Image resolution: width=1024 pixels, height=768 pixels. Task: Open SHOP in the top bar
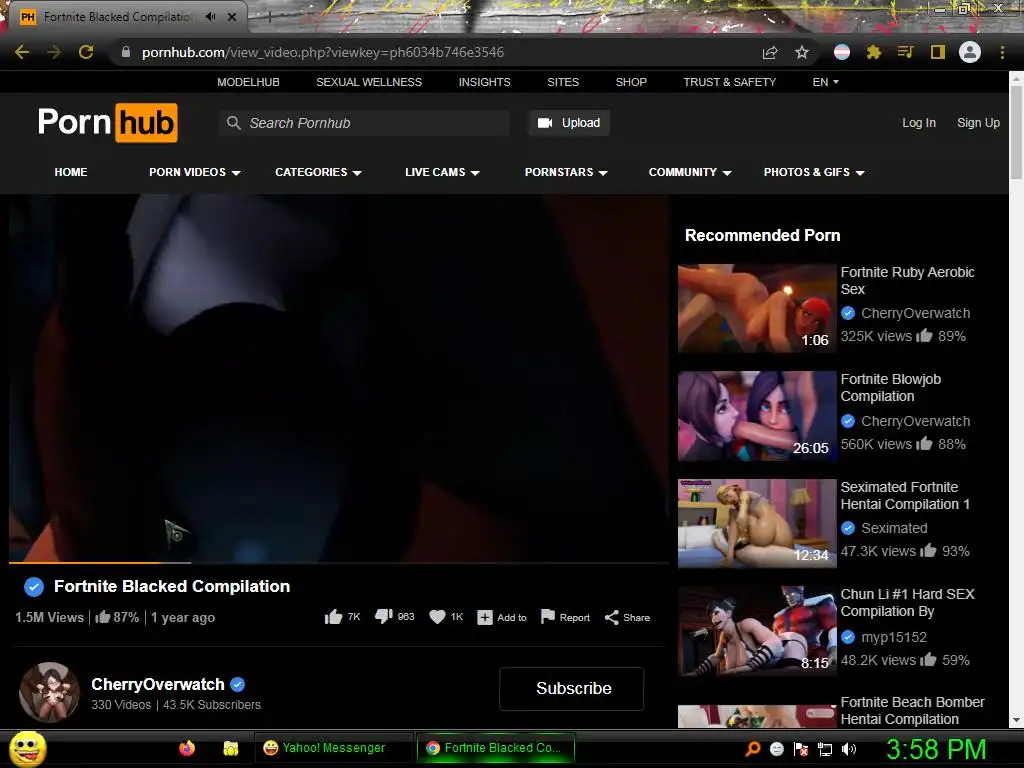click(x=631, y=82)
